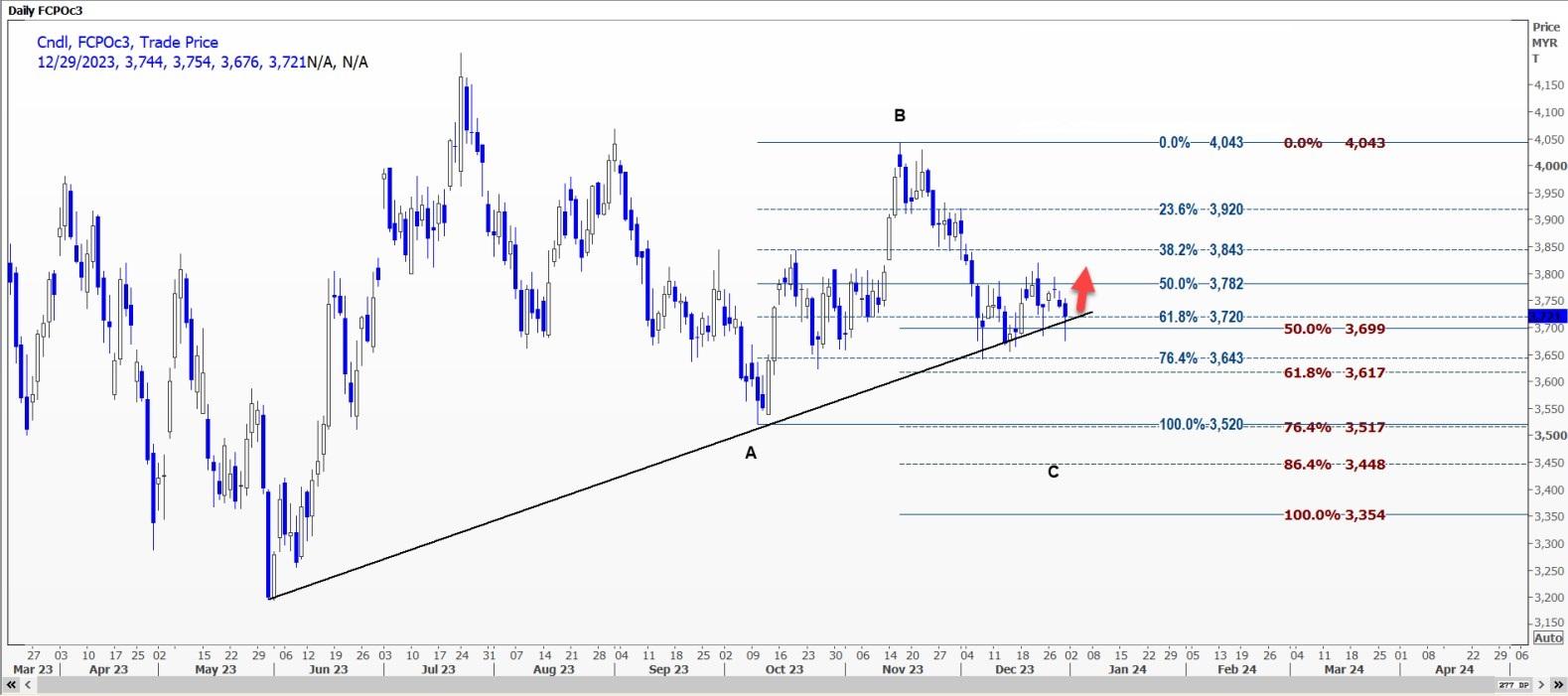Image resolution: width=1568 pixels, height=696 pixels.
Task: Click the double right-arrow jump-to-latest button
Action: coord(1558,685)
